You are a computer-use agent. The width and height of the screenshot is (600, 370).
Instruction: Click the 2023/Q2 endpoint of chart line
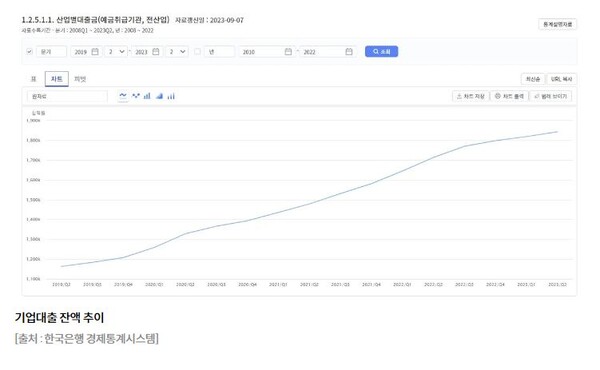[557, 132]
